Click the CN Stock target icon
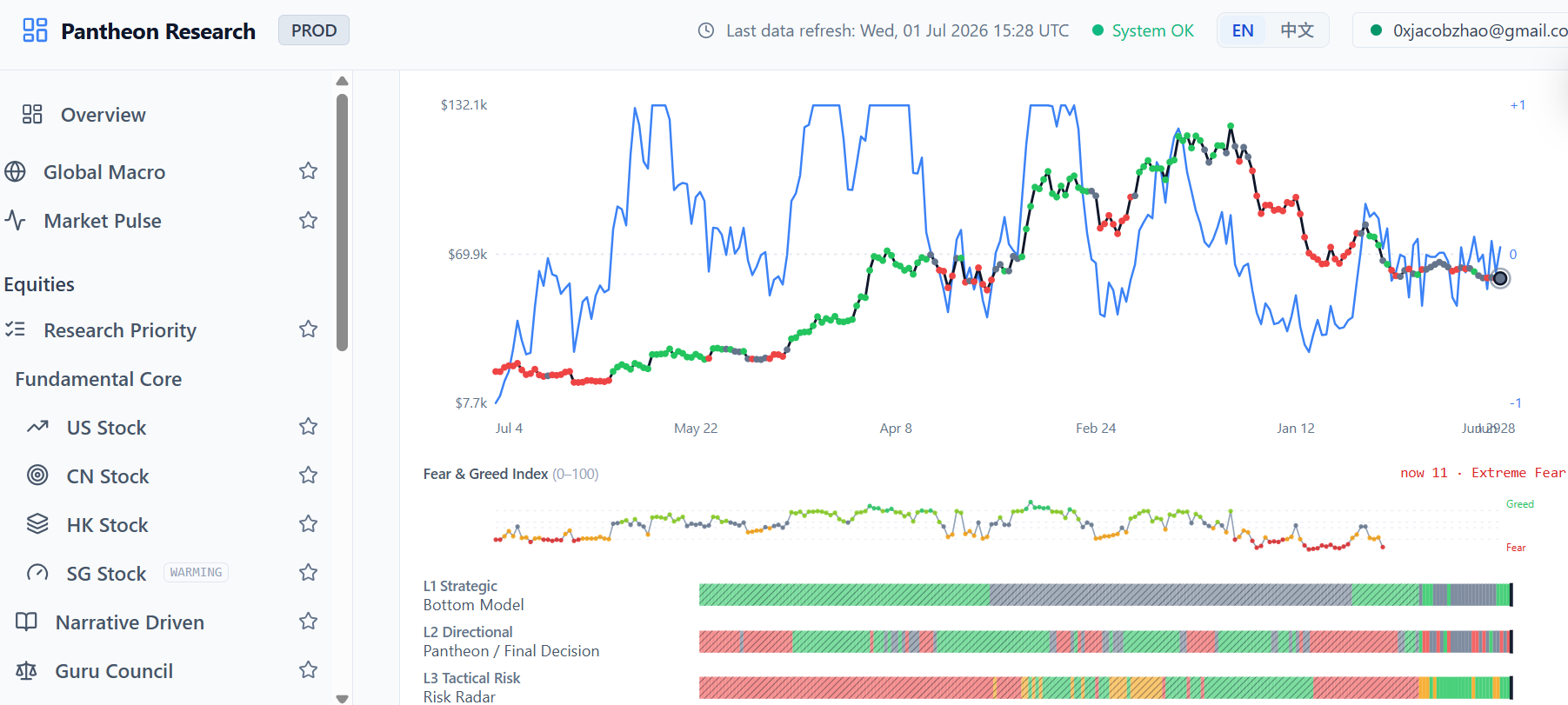Viewport: 1568px width, 705px height. pyautogui.click(x=37, y=476)
